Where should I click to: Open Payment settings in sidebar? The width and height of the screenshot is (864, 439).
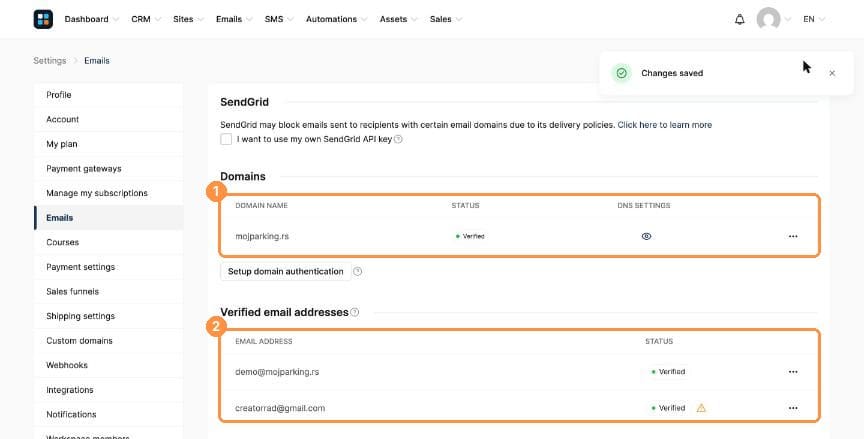pos(109,267)
